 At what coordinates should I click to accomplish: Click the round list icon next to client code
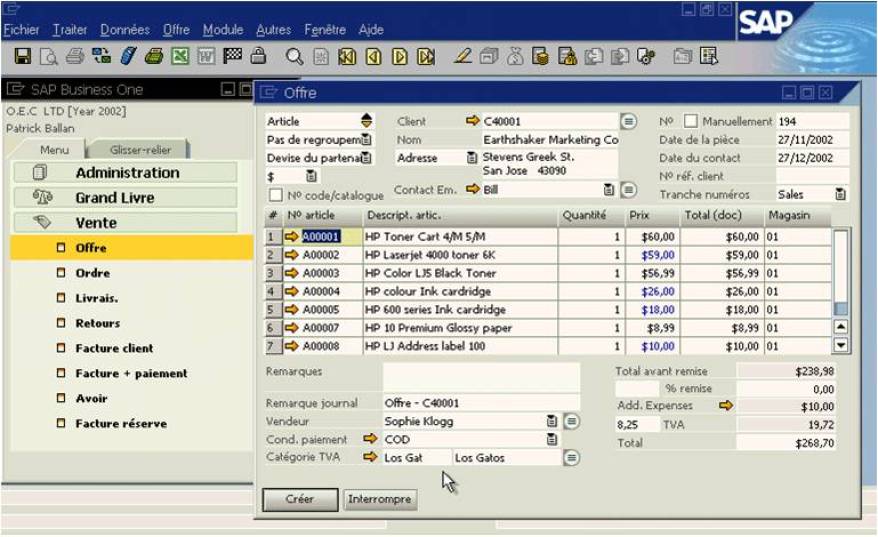(628, 121)
